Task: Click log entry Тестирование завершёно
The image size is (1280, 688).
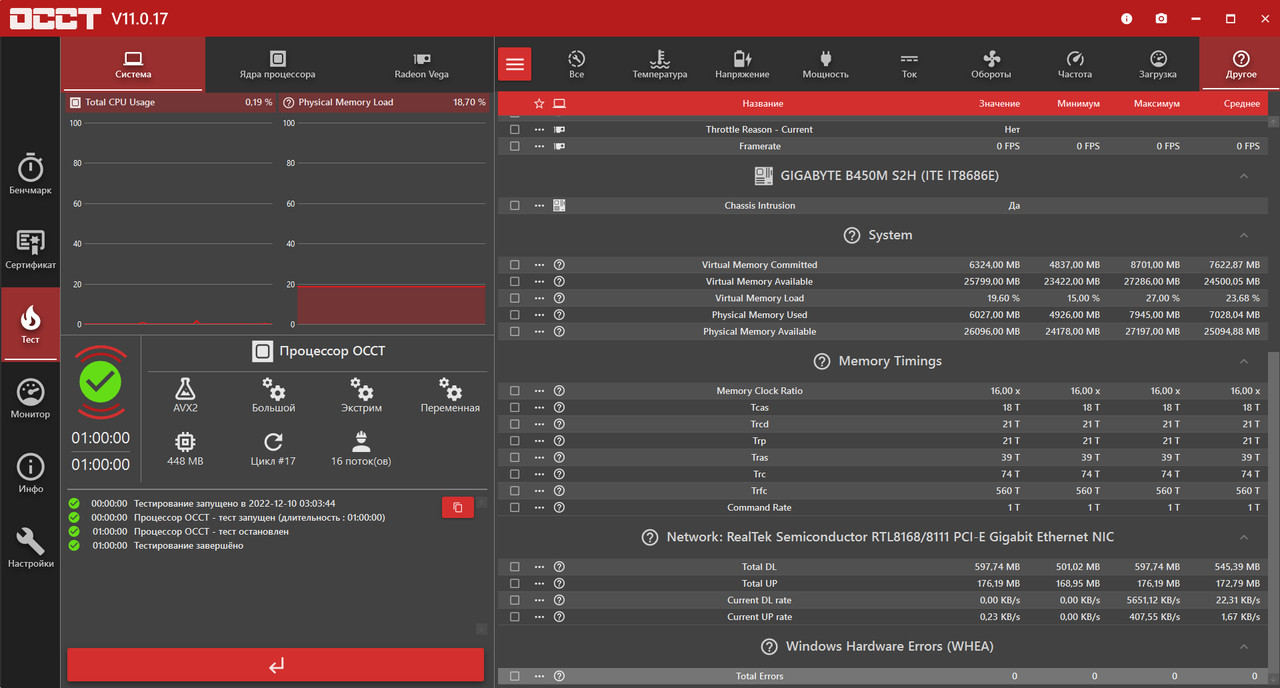Action: pyautogui.click(x=188, y=546)
